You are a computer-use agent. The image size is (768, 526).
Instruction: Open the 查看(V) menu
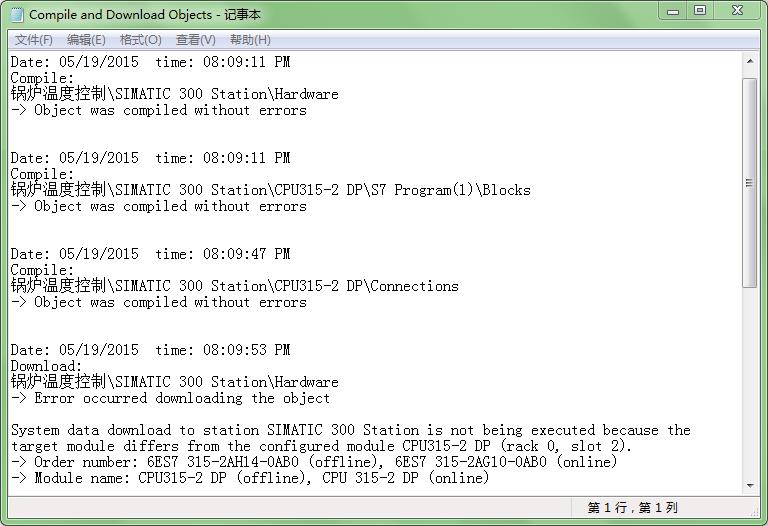[195, 40]
